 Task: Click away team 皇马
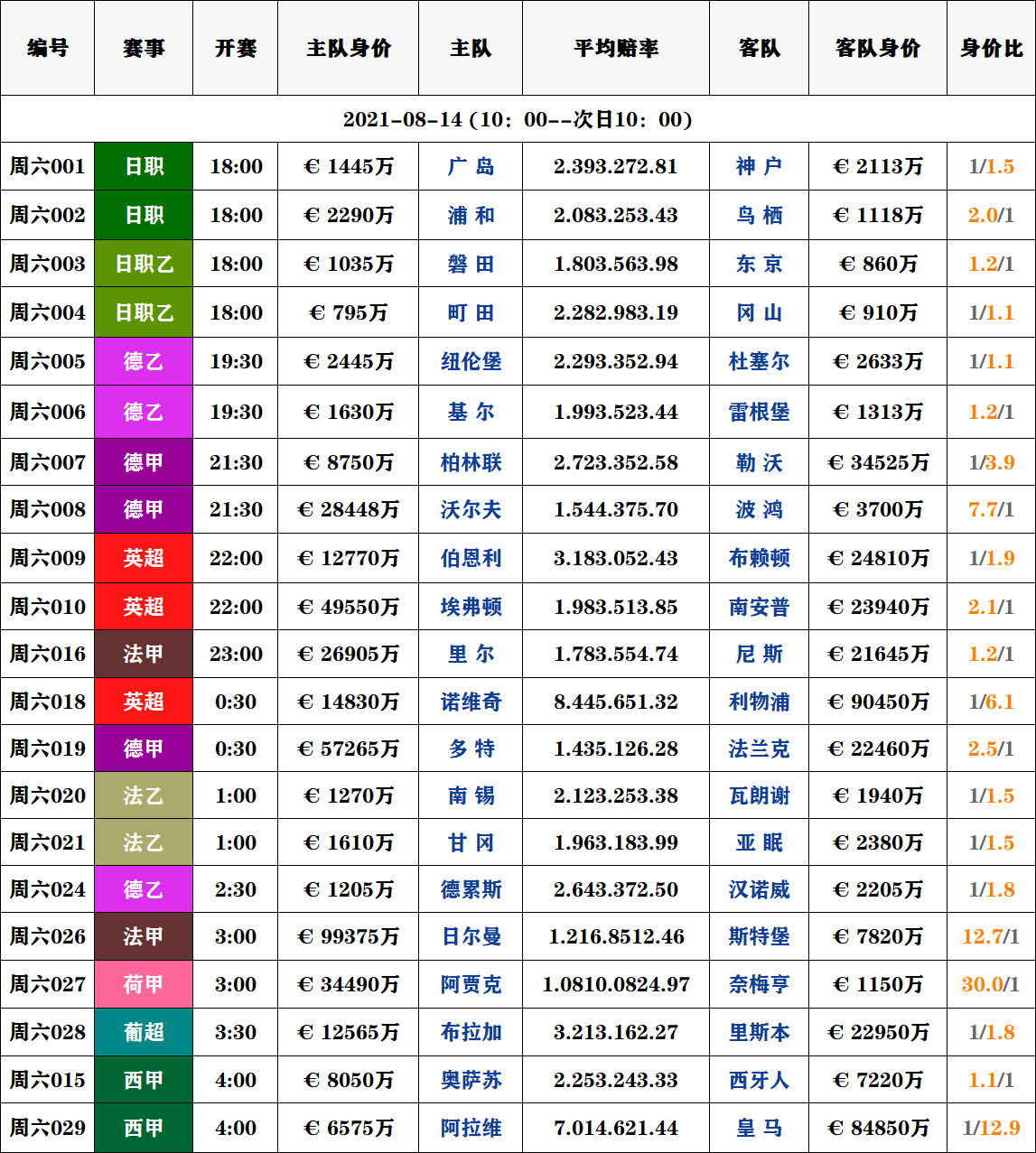(x=759, y=1128)
